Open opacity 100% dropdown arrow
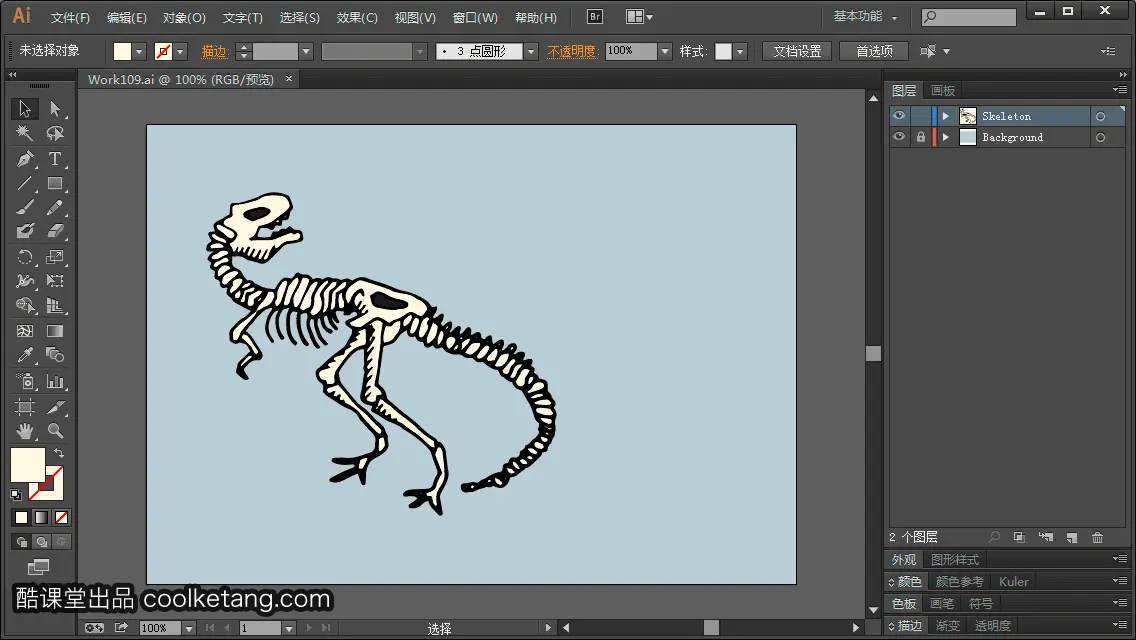Image resolution: width=1136 pixels, height=640 pixels. coord(665,51)
